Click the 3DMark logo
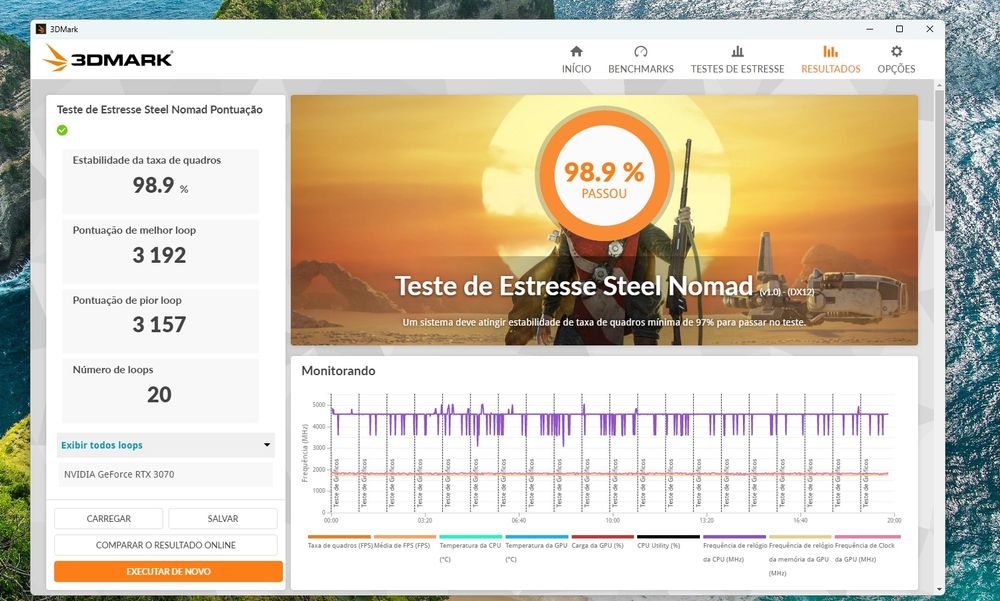 [x=108, y=59]
